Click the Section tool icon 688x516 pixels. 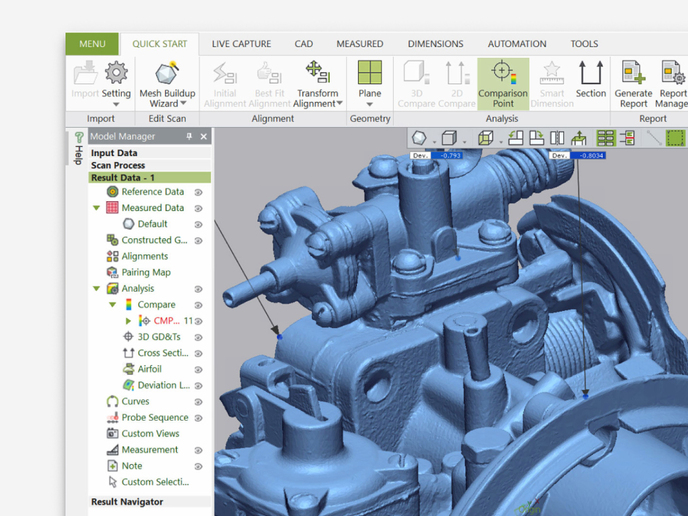pyautogui.click(x=590, y=80)
